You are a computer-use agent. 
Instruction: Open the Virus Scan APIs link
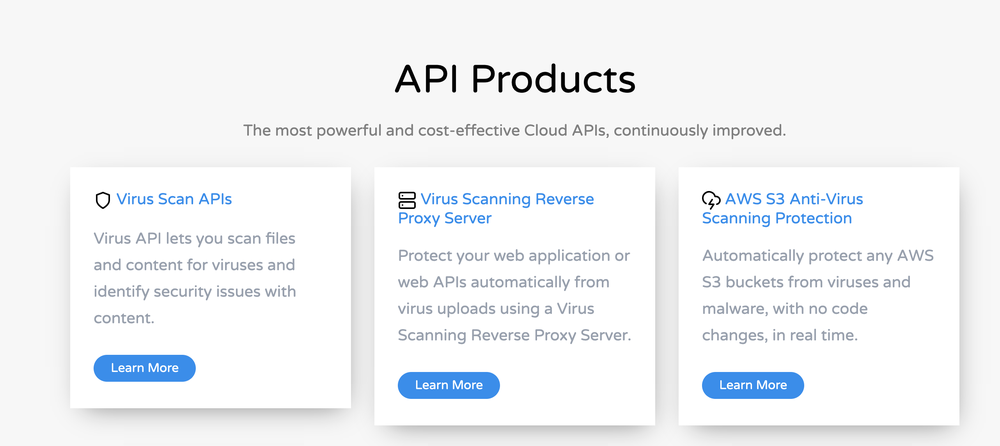(x=174, y=199)
